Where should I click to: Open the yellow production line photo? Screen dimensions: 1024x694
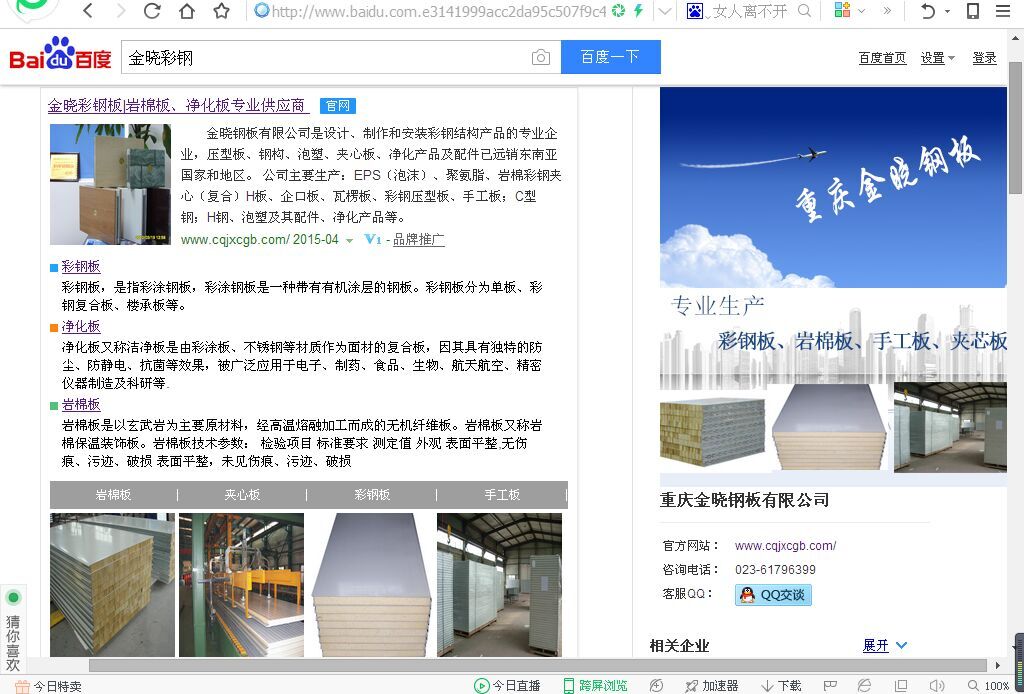click(242, 584)
